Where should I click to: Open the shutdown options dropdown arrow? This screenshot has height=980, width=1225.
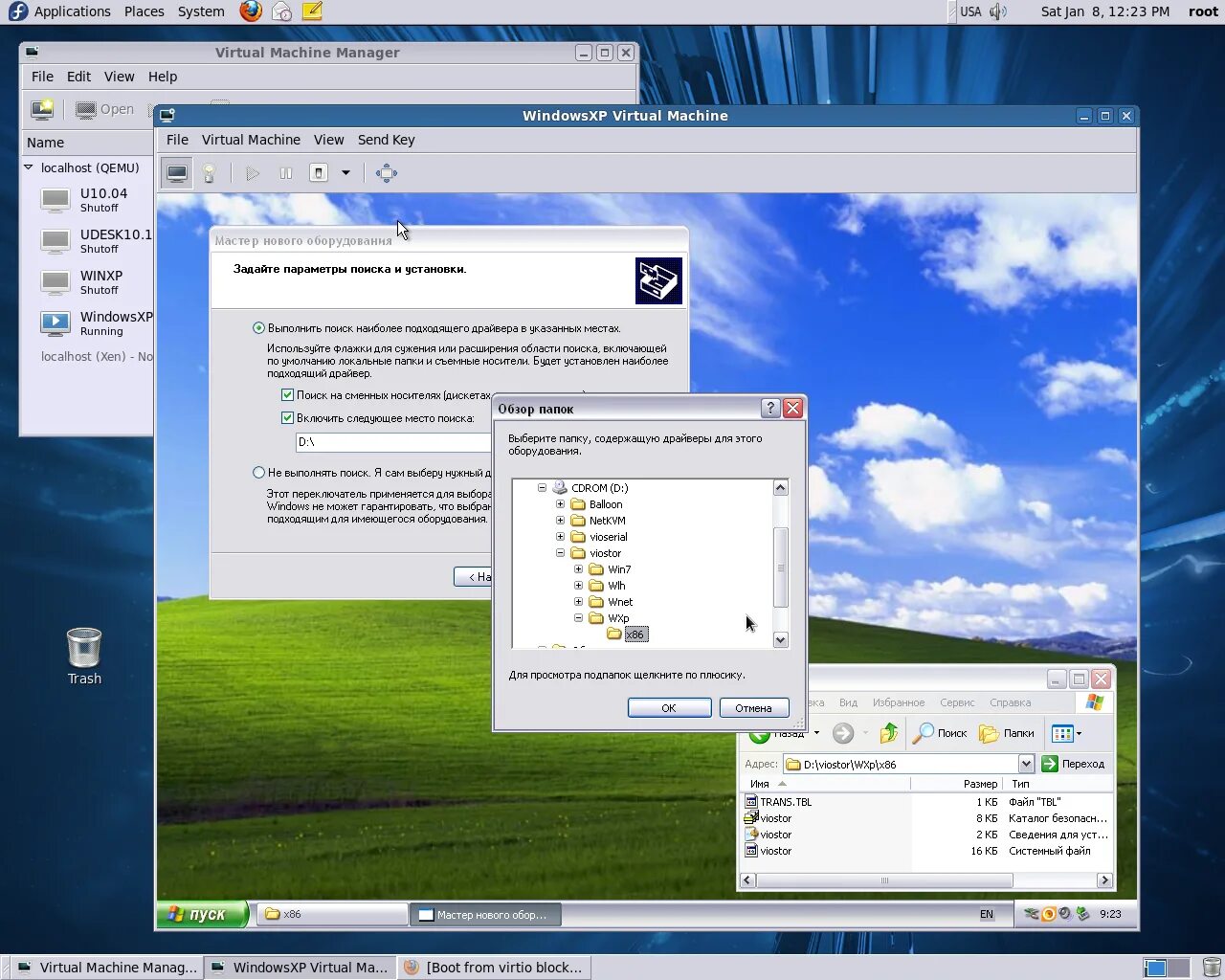345,173
